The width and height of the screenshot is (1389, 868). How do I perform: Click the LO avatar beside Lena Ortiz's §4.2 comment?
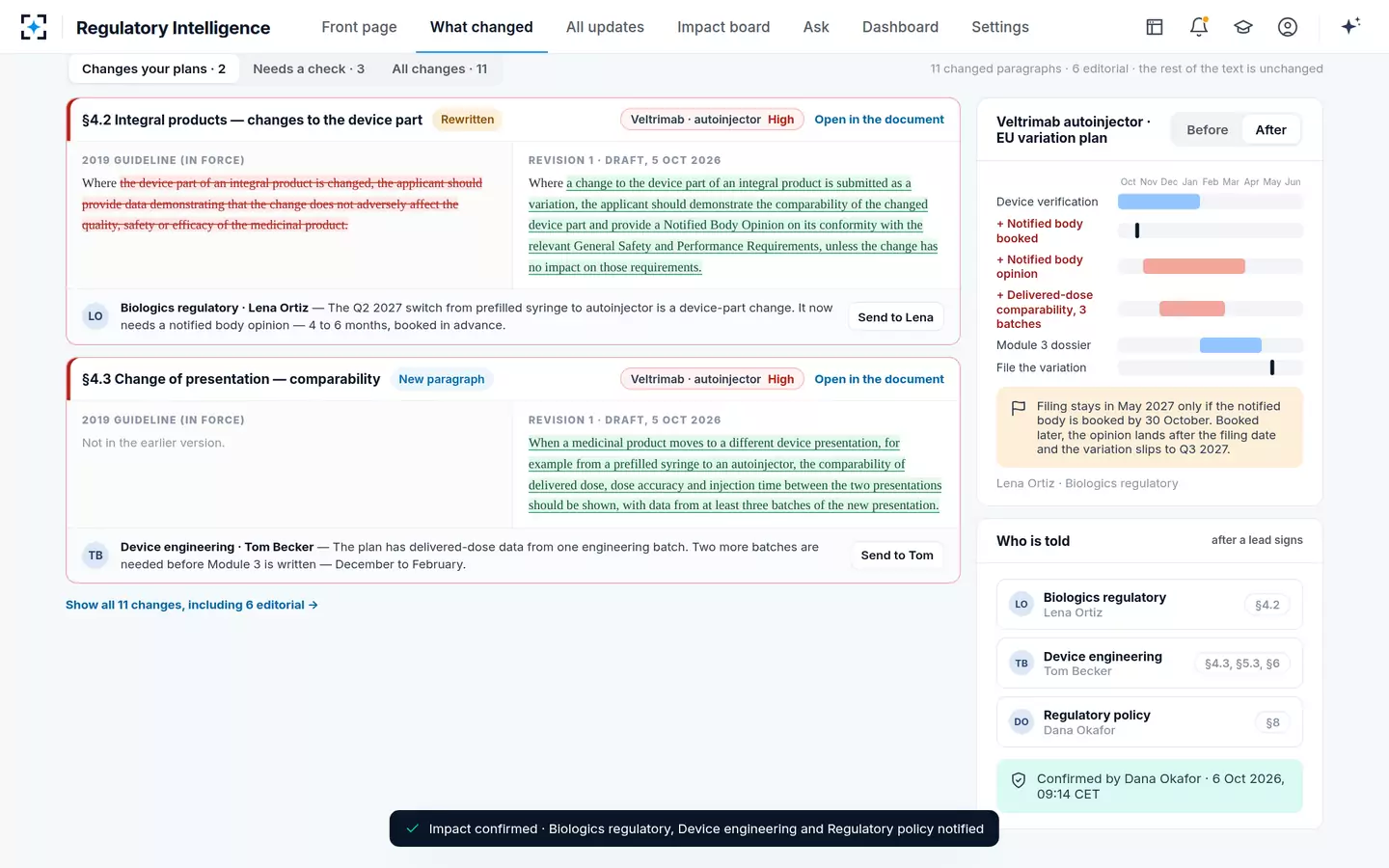coord(95,316)
